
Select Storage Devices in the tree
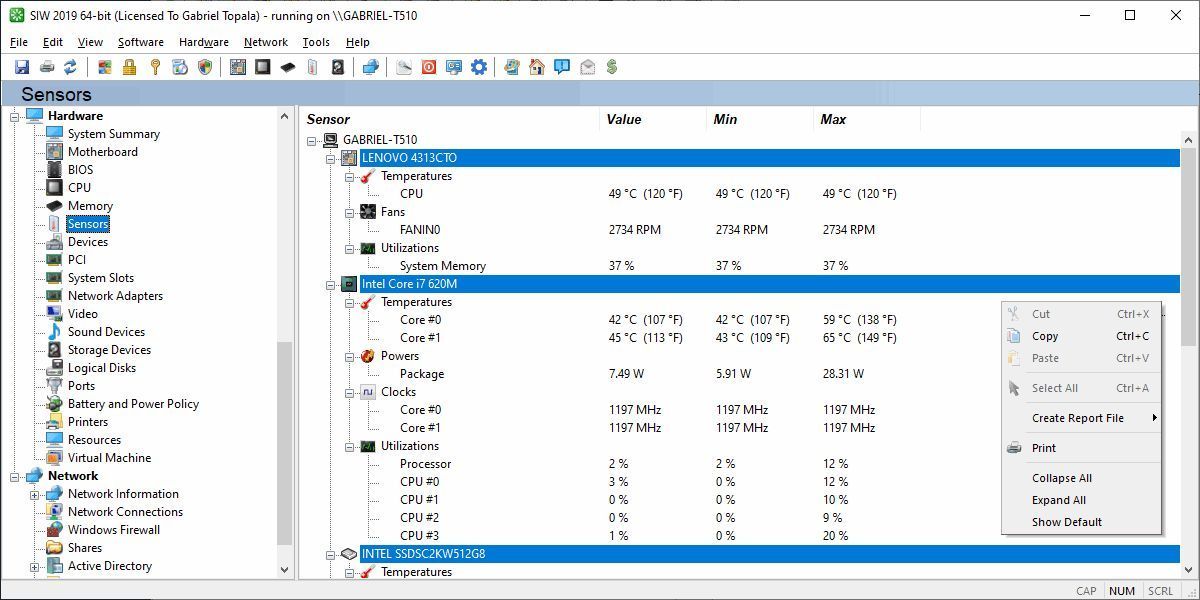(x=109, y=350)
